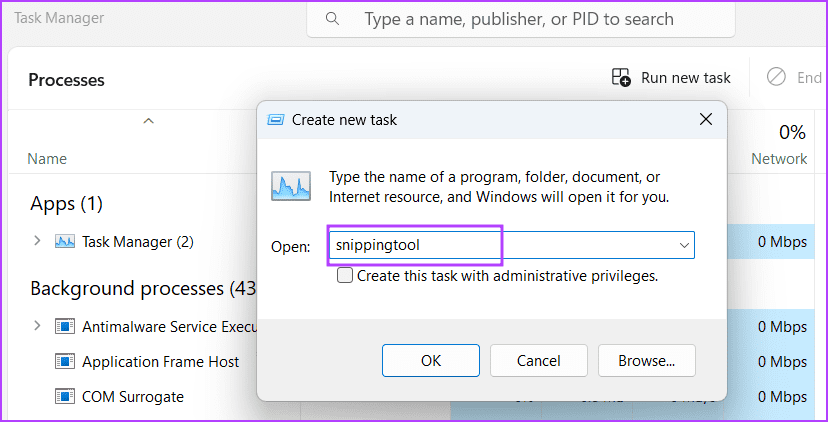Select the Task Manager (2) row text
This screenshot has height=422, width=828.
click(138, 242)
